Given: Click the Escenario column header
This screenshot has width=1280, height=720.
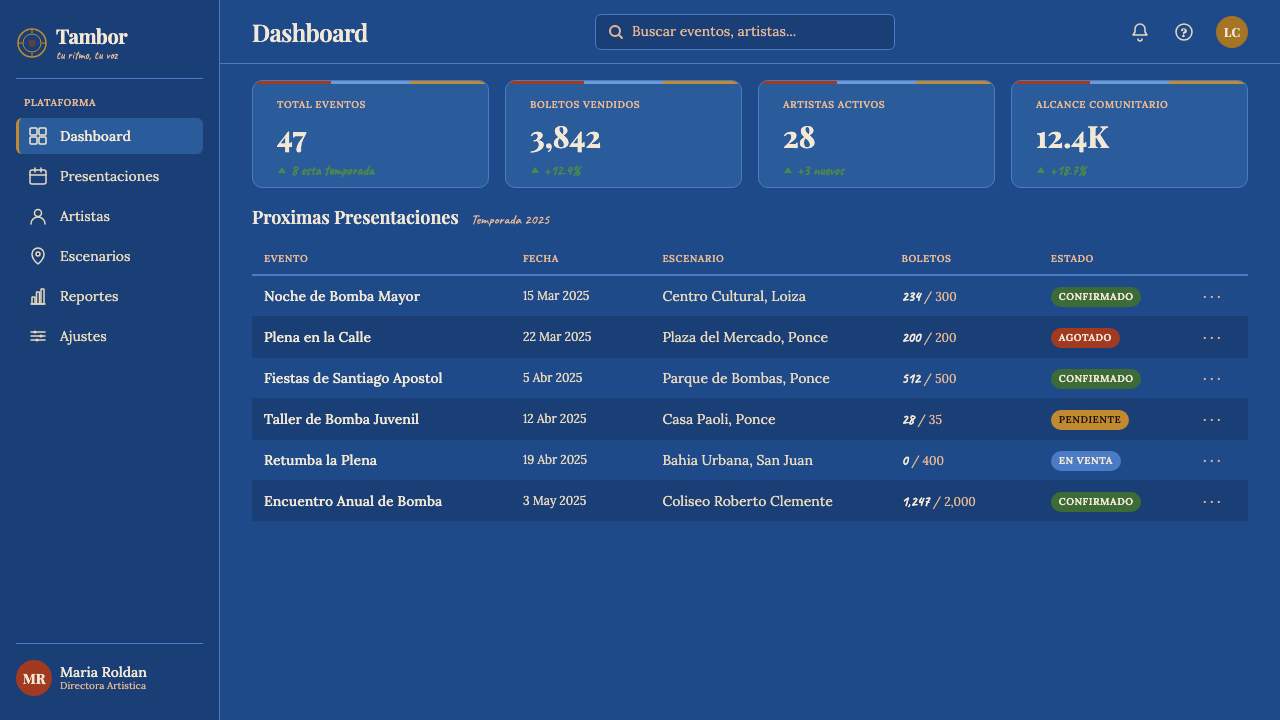Looking at the screenshot, I should [693, 259].
